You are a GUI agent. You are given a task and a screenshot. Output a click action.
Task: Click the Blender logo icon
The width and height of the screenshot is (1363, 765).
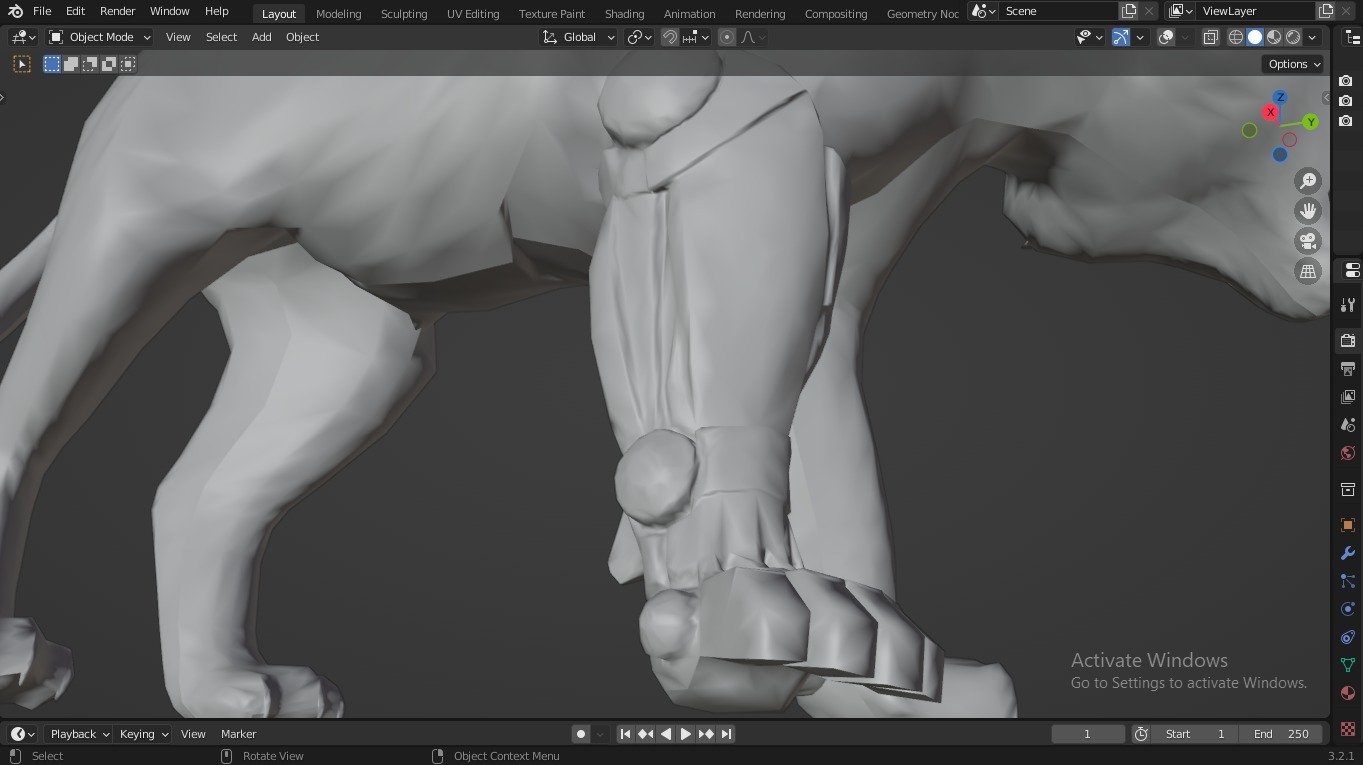15,11
